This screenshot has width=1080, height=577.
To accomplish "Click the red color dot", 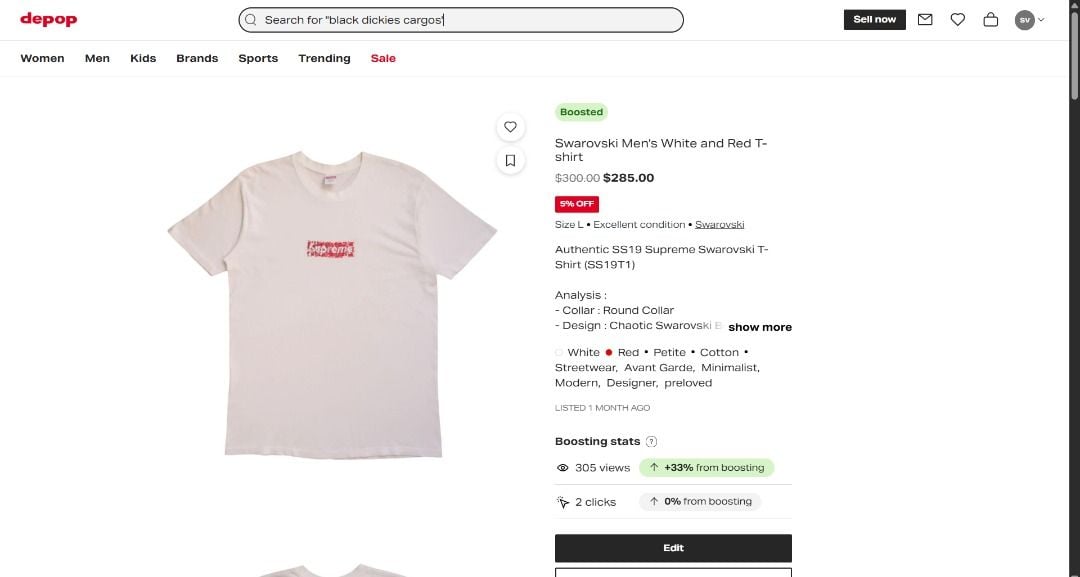I will point(608,353).
